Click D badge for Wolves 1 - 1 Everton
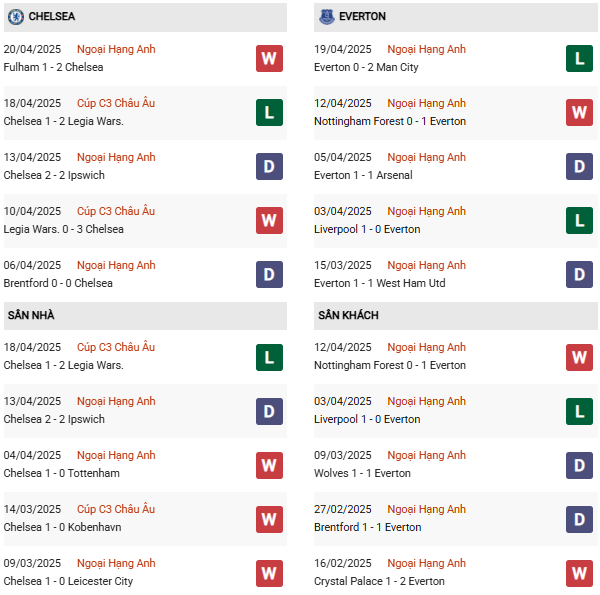This screenshot has height=595, width=600. pyautogui.click(x=579, y=465)
